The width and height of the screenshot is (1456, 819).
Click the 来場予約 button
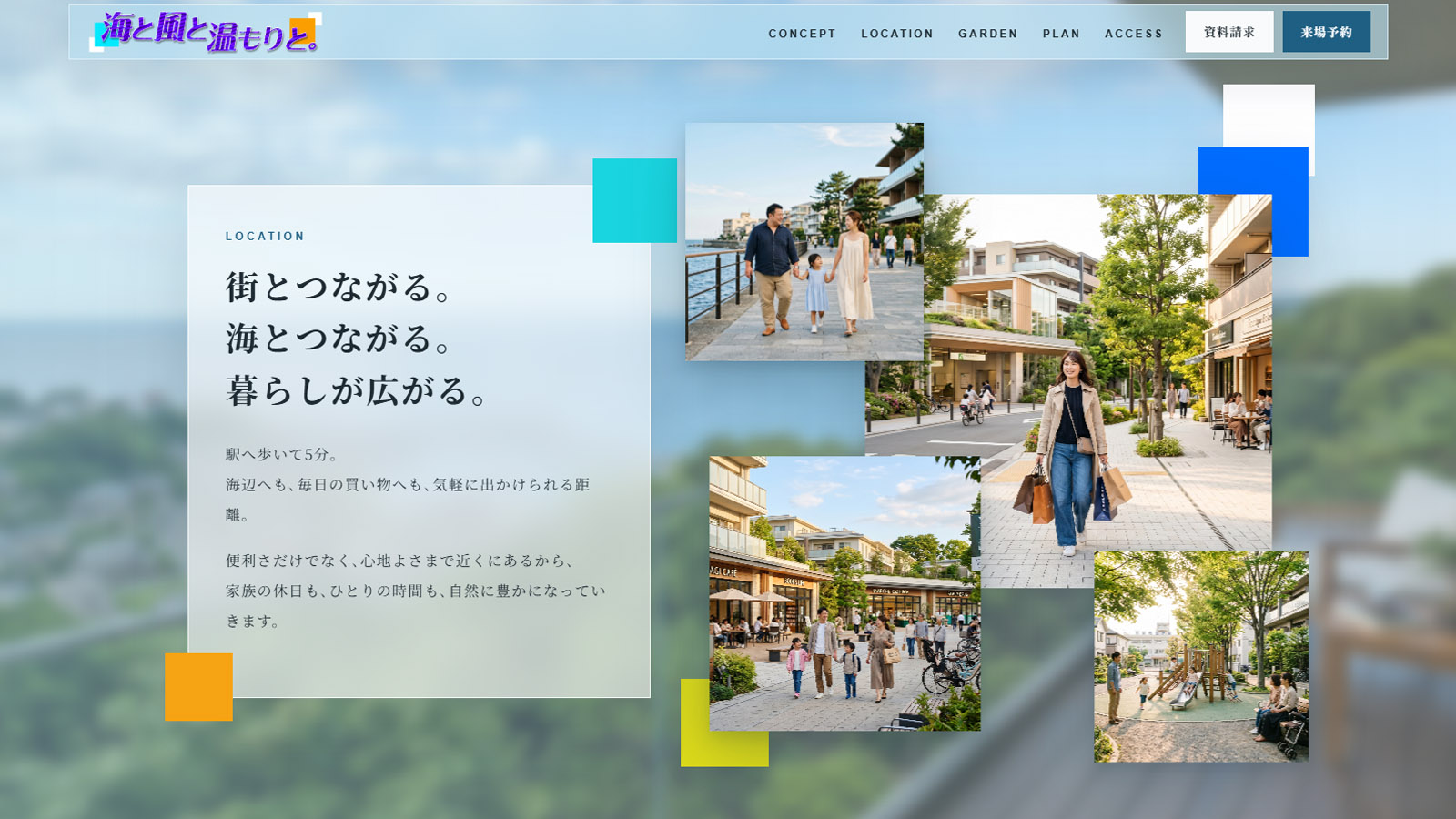click(x=1326, y=32)
